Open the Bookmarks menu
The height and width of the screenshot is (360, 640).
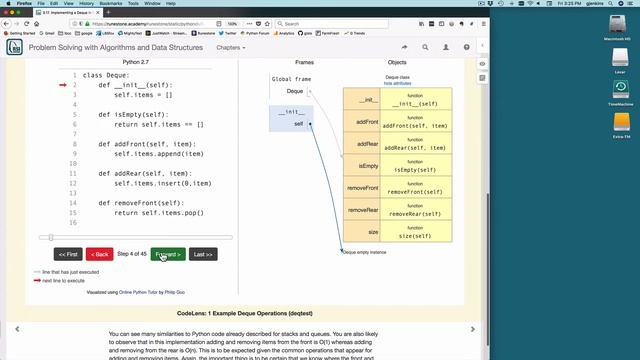point(111,3)
